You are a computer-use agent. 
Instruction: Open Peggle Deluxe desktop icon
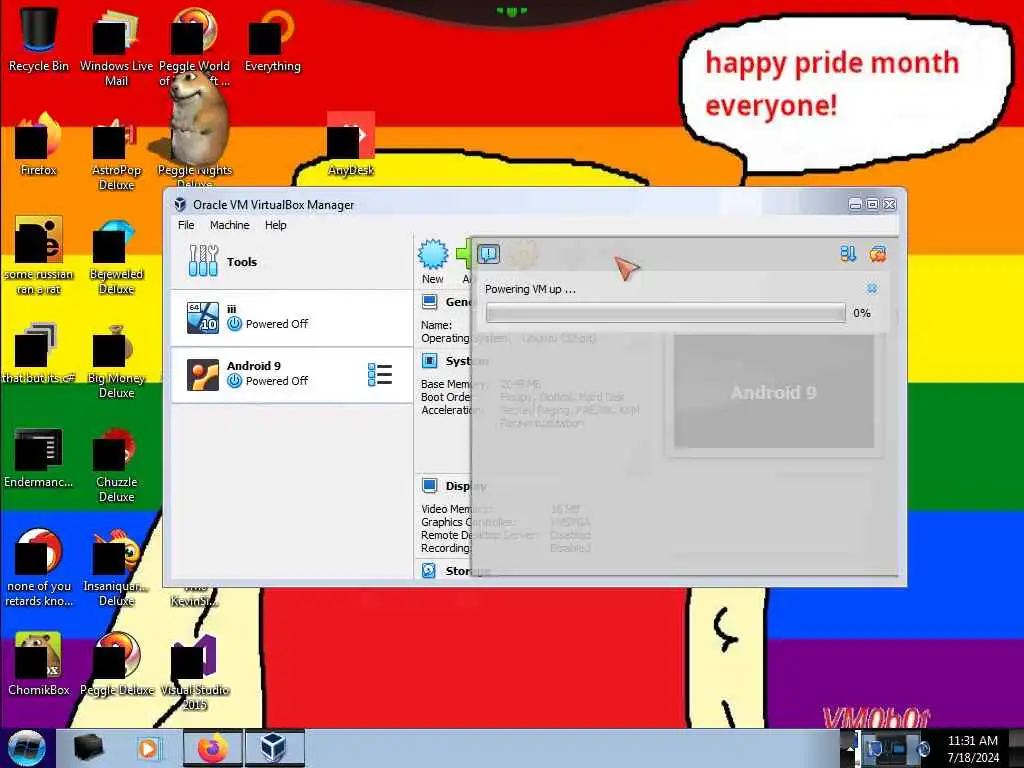pyautogui.click(x=116, y=665)
